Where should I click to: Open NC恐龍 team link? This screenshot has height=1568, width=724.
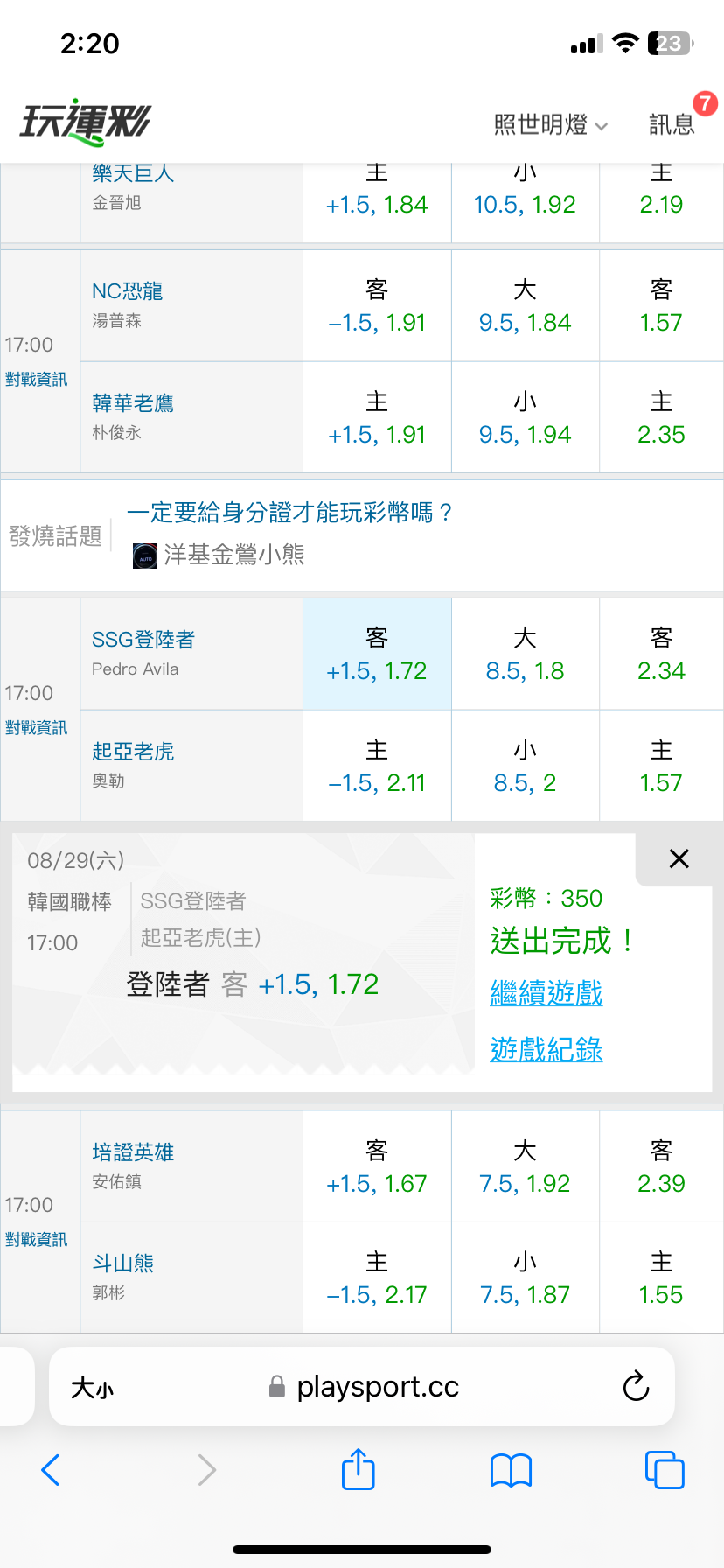point(128,291)
